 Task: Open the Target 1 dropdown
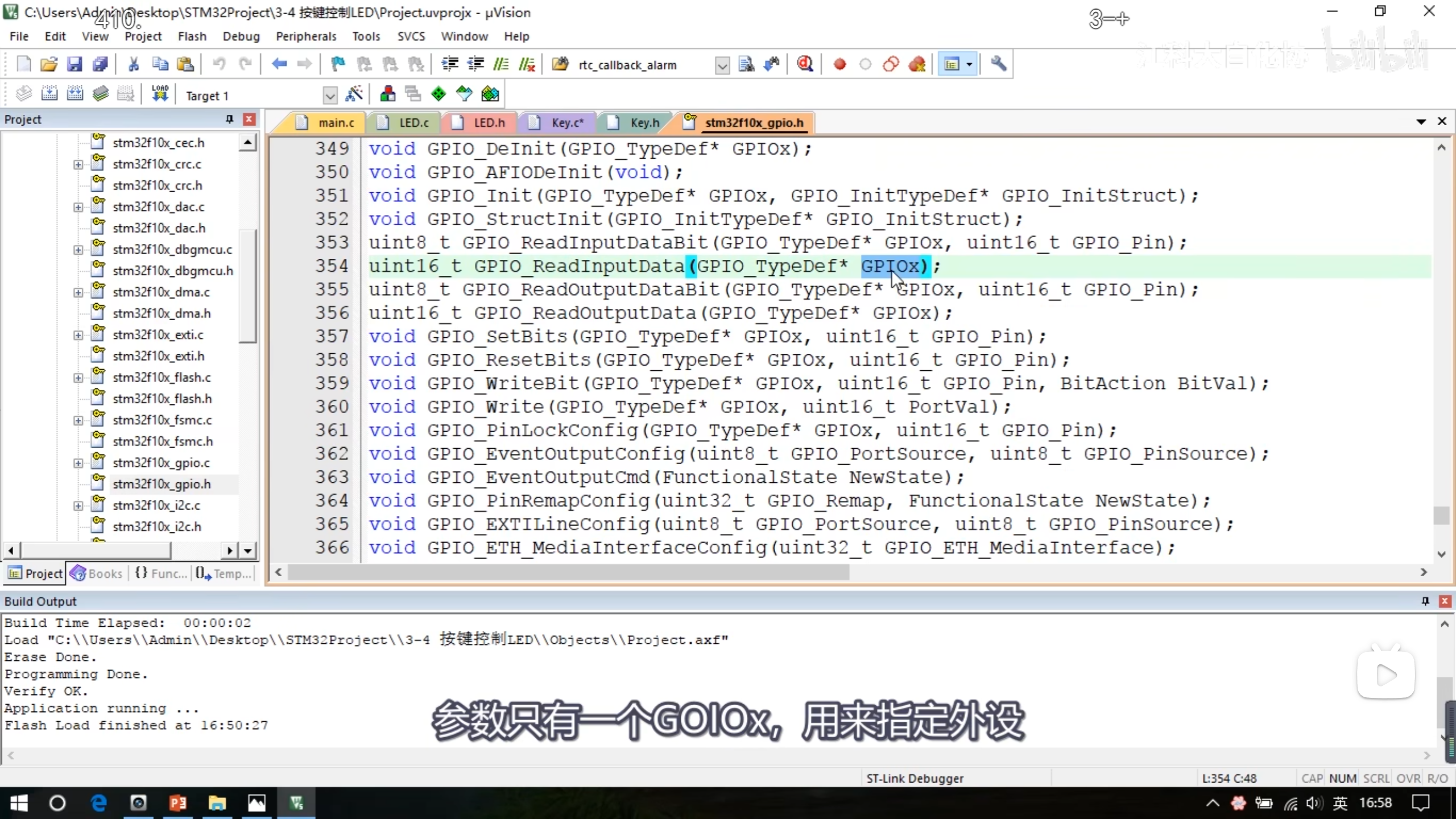point(330,95)
